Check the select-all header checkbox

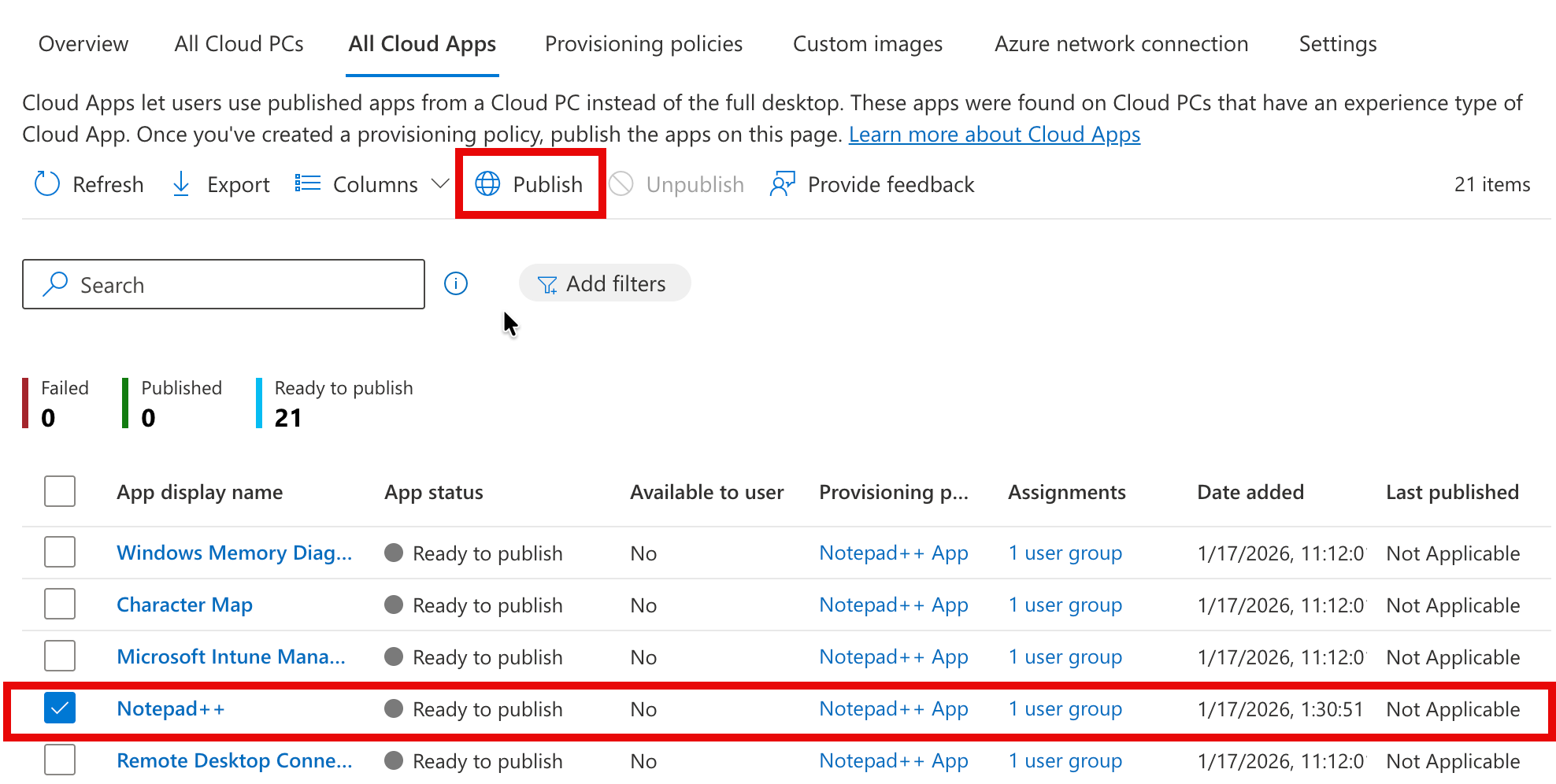click(x=60, y=492)
